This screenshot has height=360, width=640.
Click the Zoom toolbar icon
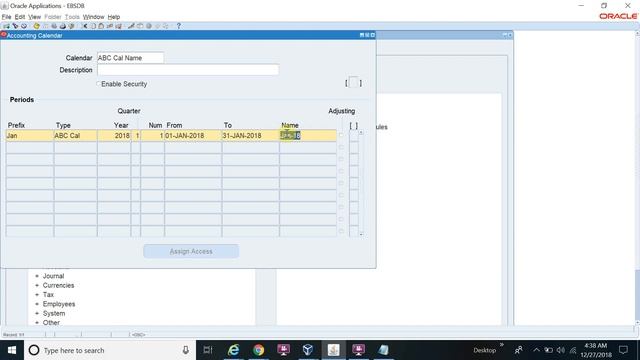140,26
